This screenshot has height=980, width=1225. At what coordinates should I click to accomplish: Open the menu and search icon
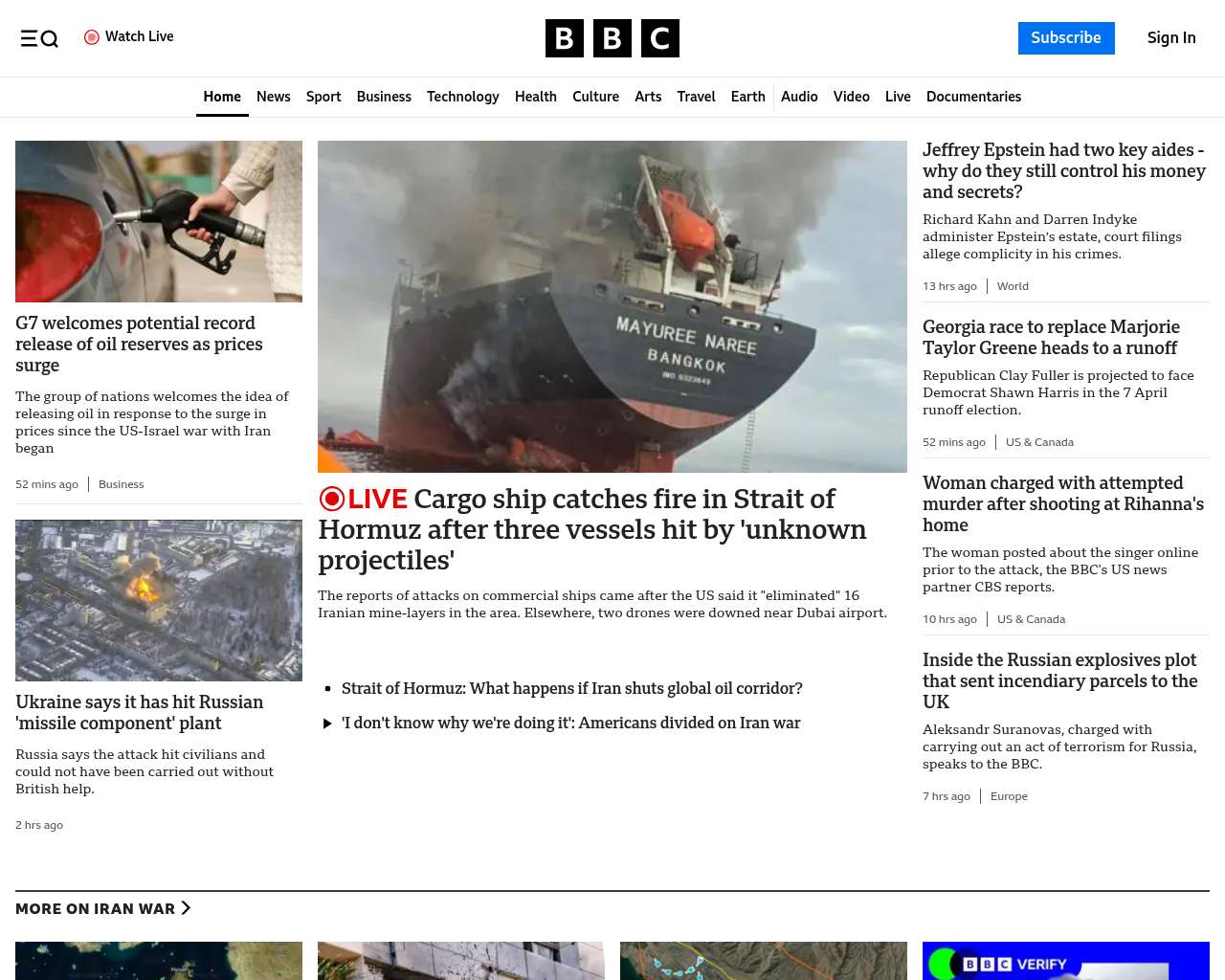pos(39,38)
